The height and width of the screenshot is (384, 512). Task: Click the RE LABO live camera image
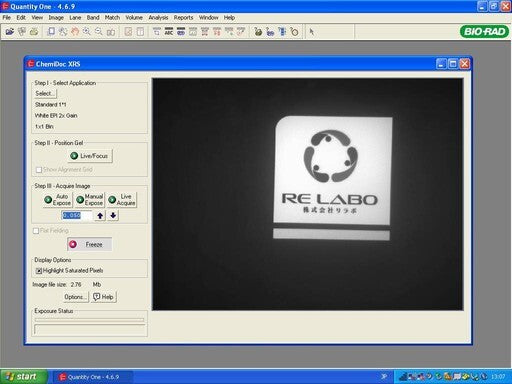(x=308, y=194)
